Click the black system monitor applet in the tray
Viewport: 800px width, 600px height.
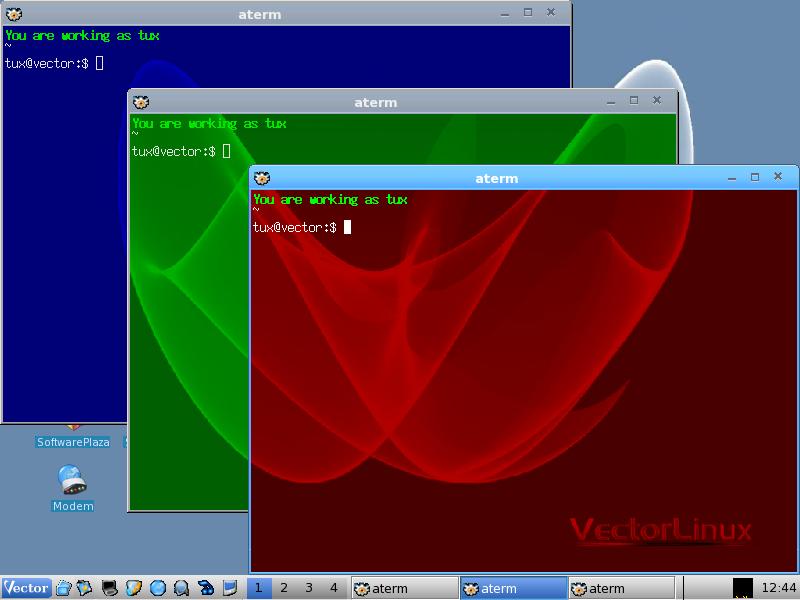pos(742,588)
